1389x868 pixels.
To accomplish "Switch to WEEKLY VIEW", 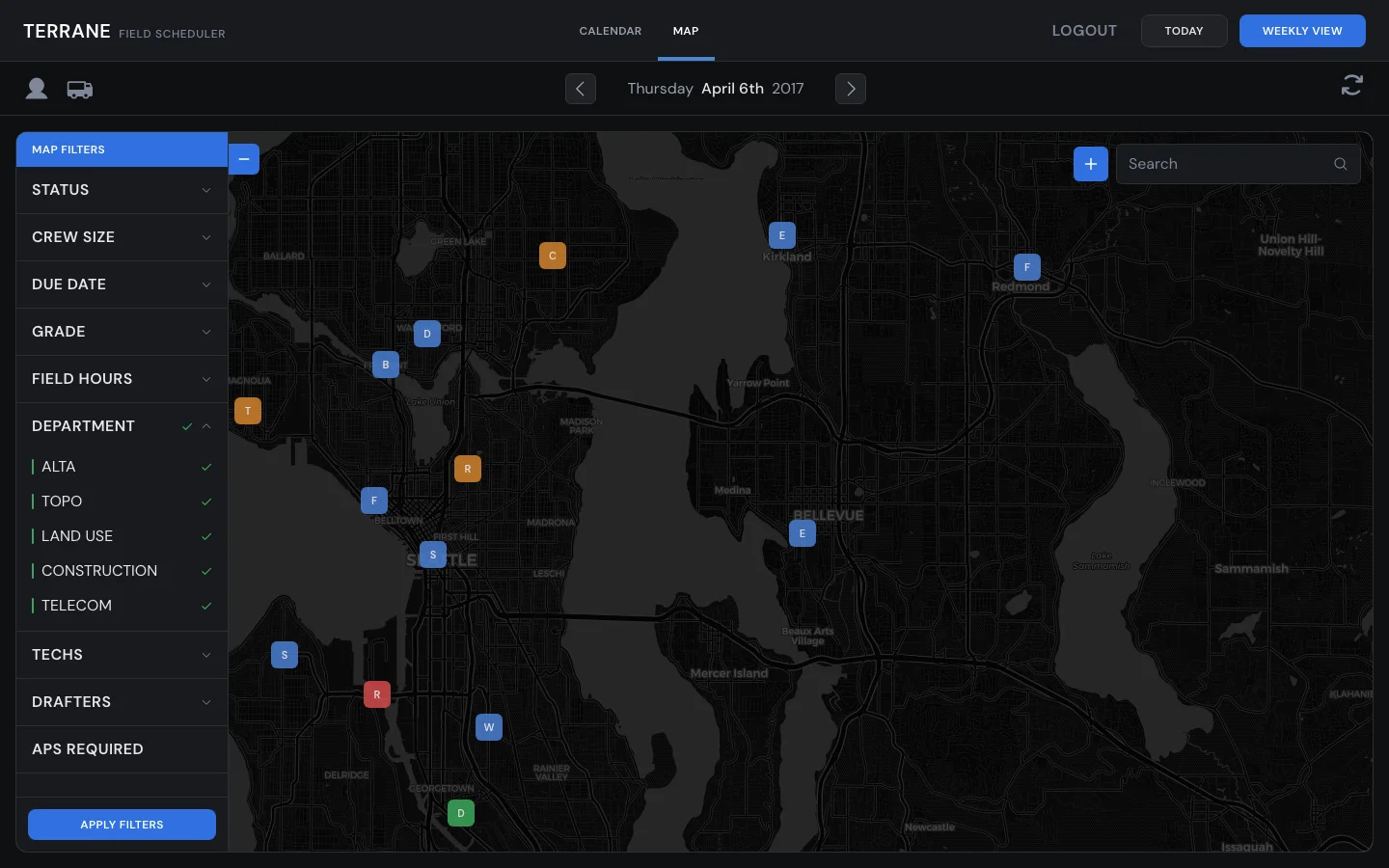I will [x=1302, y=31].
